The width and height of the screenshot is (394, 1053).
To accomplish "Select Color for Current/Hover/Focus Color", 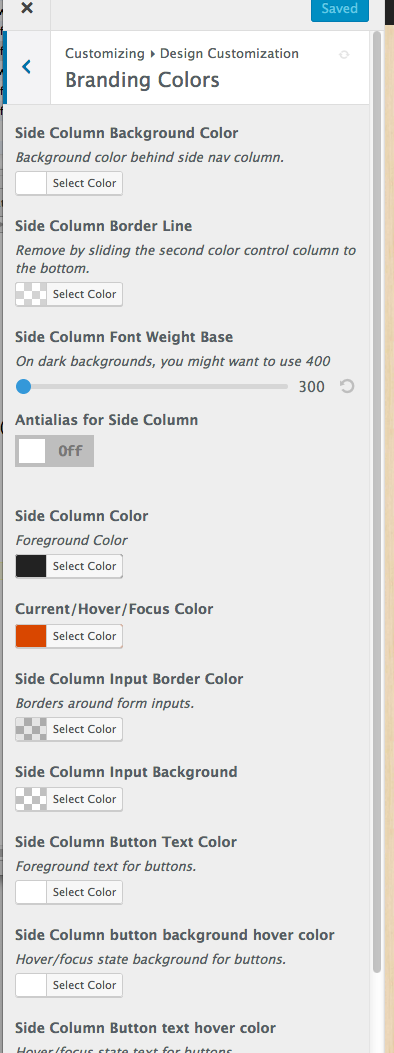I will 85,636.
